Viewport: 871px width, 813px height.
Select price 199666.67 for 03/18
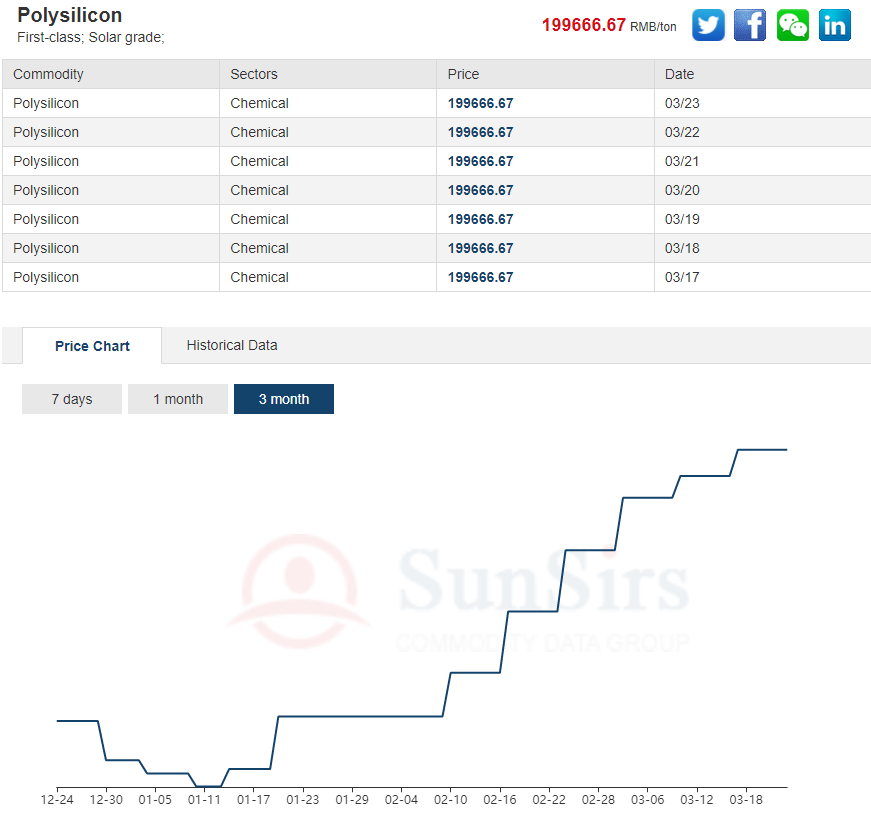click(480, 248)
